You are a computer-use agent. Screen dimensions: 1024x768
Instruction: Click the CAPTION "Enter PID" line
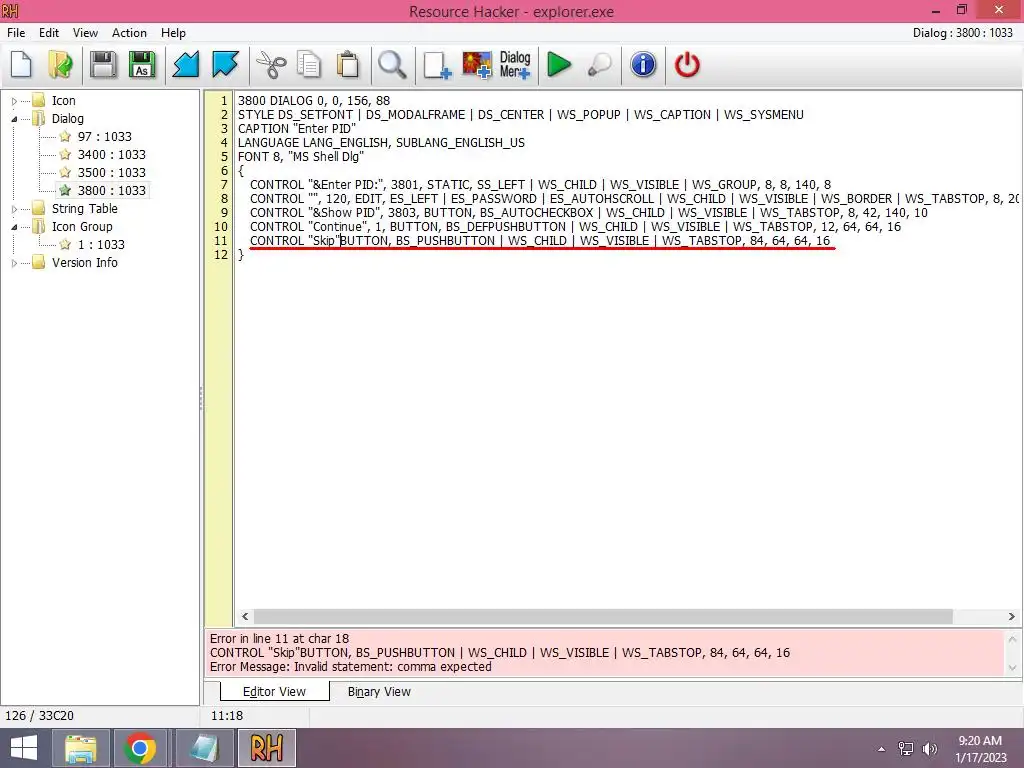point(297,129)
